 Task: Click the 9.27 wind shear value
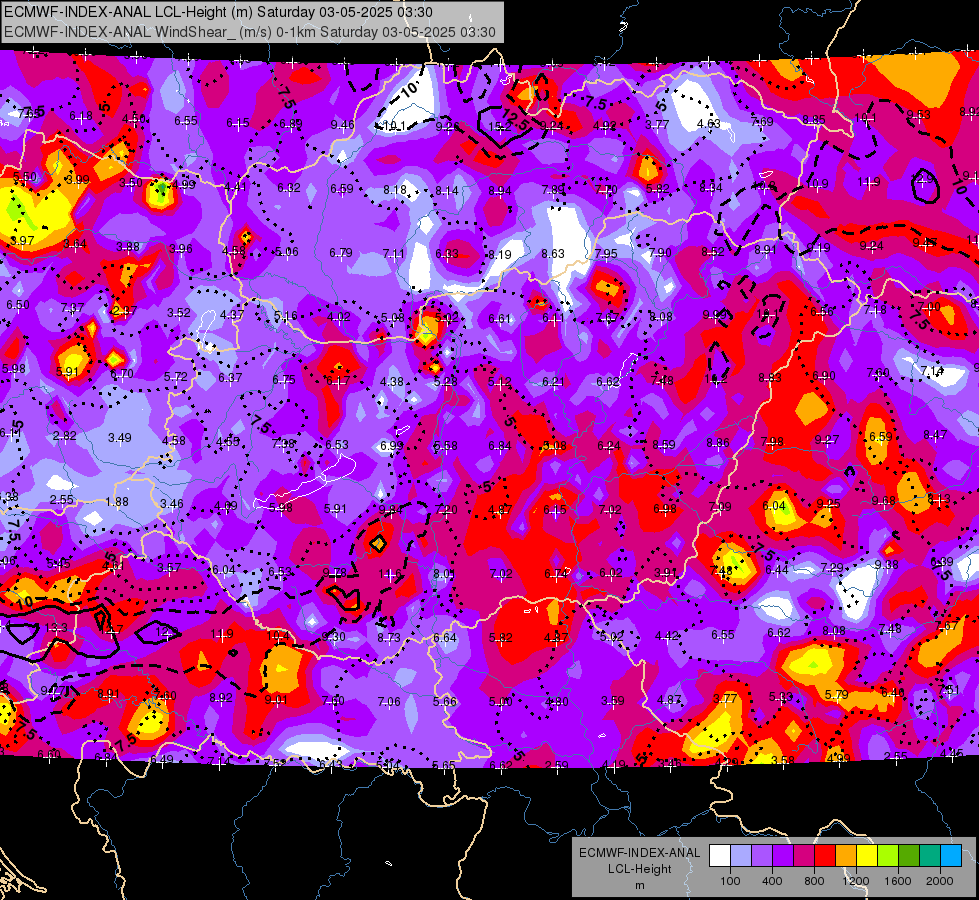pyautogui.click(x=827, y=440)
